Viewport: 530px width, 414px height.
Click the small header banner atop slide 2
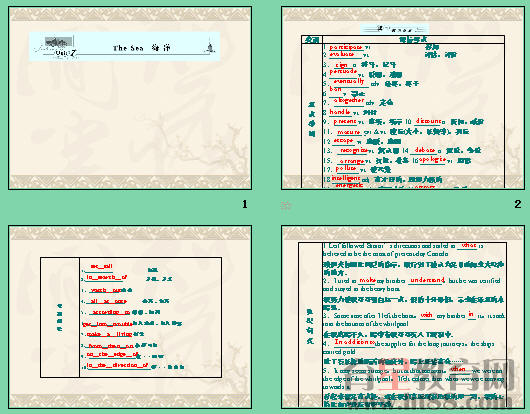[394, 29]
